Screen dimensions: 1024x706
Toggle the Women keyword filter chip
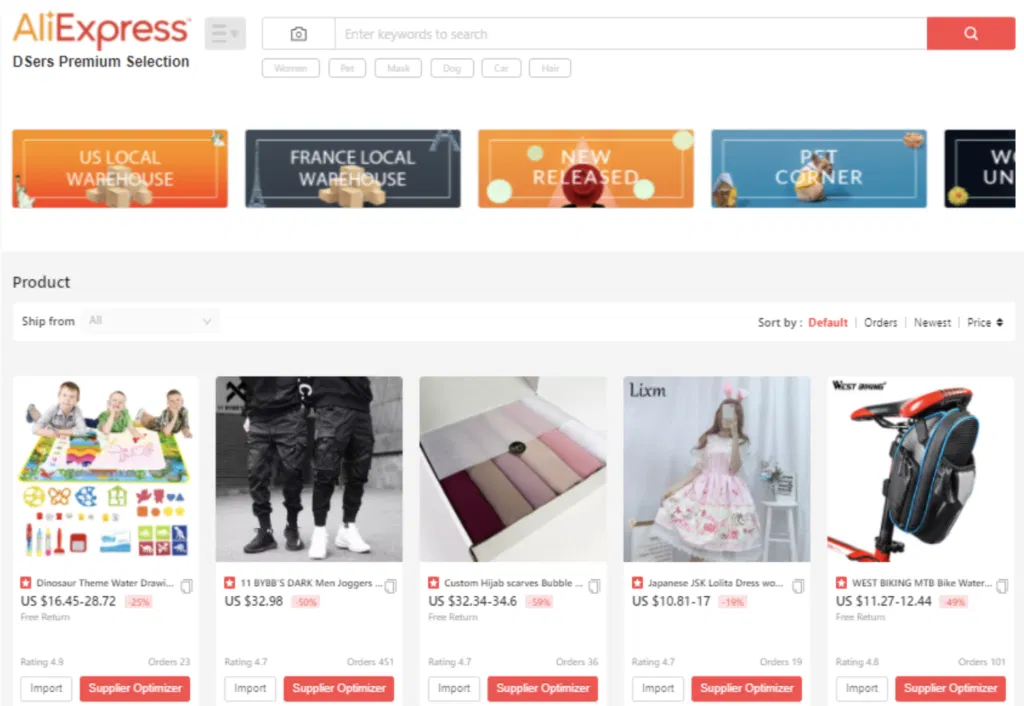tap(290, 68)
